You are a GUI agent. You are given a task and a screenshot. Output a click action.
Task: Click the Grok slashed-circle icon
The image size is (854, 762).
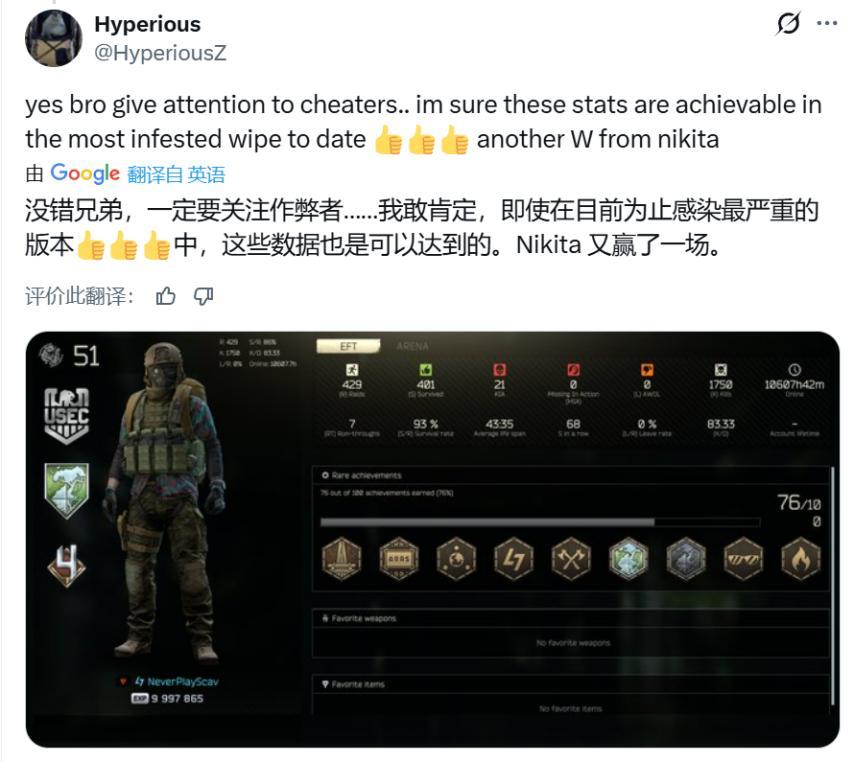point(788,23)
